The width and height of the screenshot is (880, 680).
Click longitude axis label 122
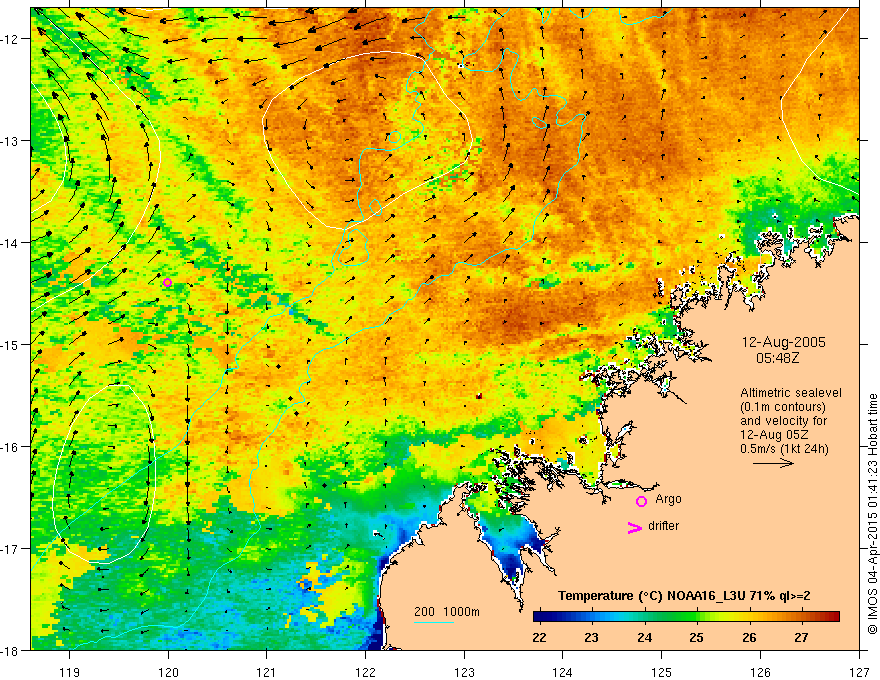click(365, 672)
